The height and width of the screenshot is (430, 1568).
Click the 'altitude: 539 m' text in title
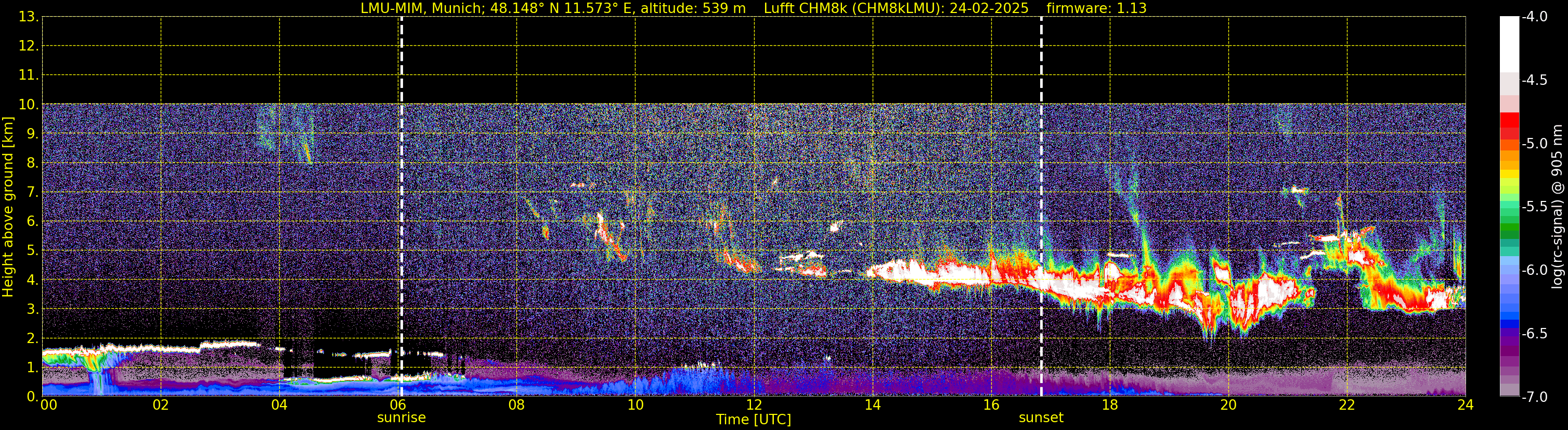tap(693, 8)
